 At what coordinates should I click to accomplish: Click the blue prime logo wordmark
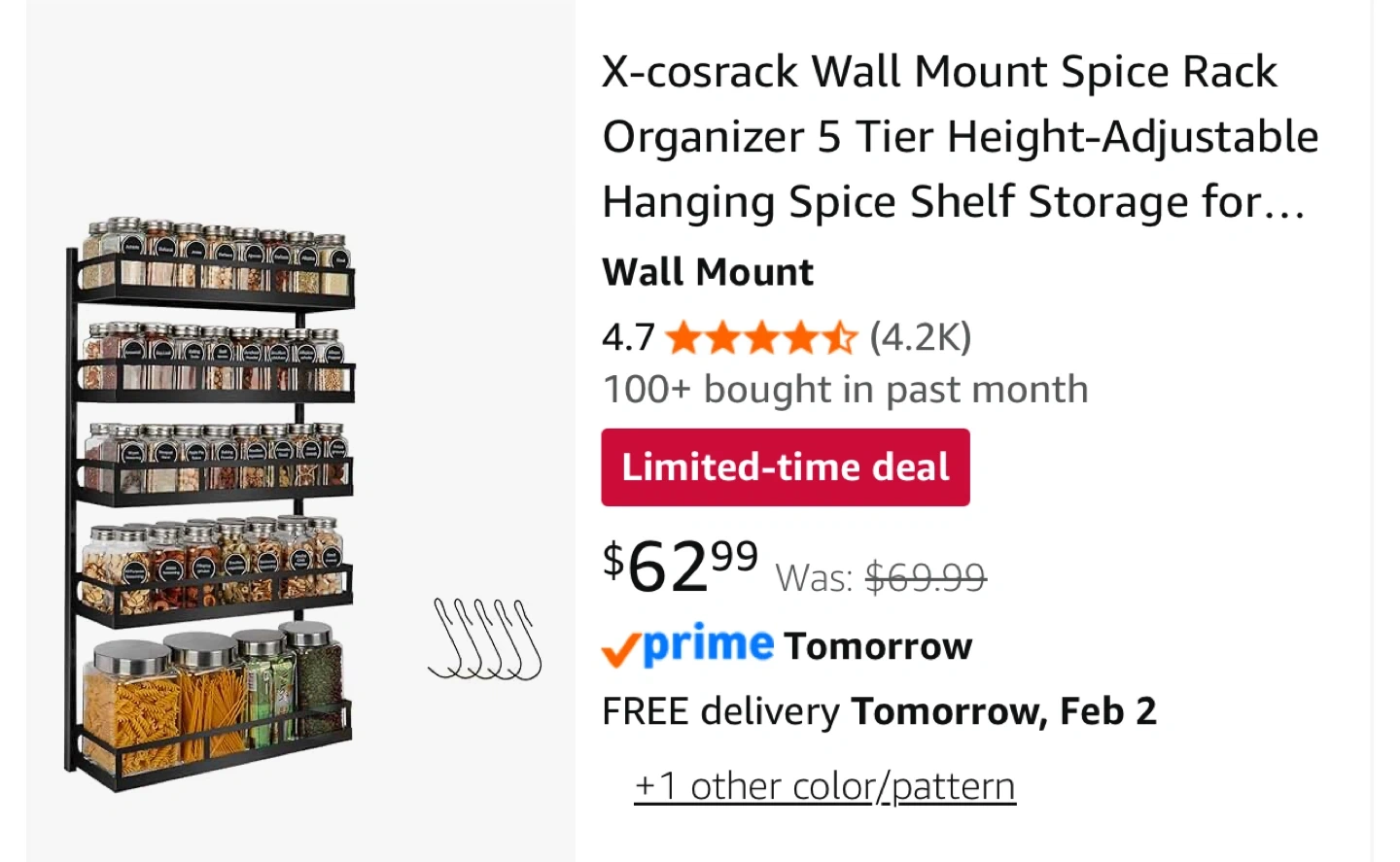point(709,643)
